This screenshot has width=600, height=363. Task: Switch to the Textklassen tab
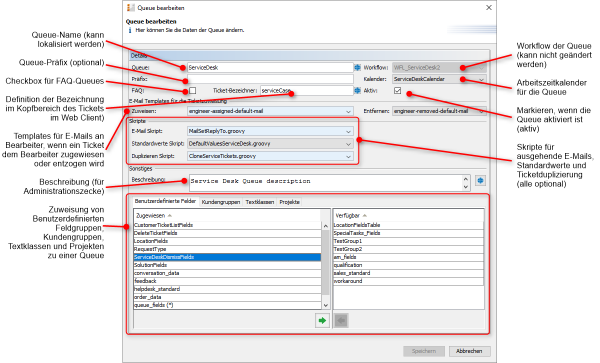260,202
